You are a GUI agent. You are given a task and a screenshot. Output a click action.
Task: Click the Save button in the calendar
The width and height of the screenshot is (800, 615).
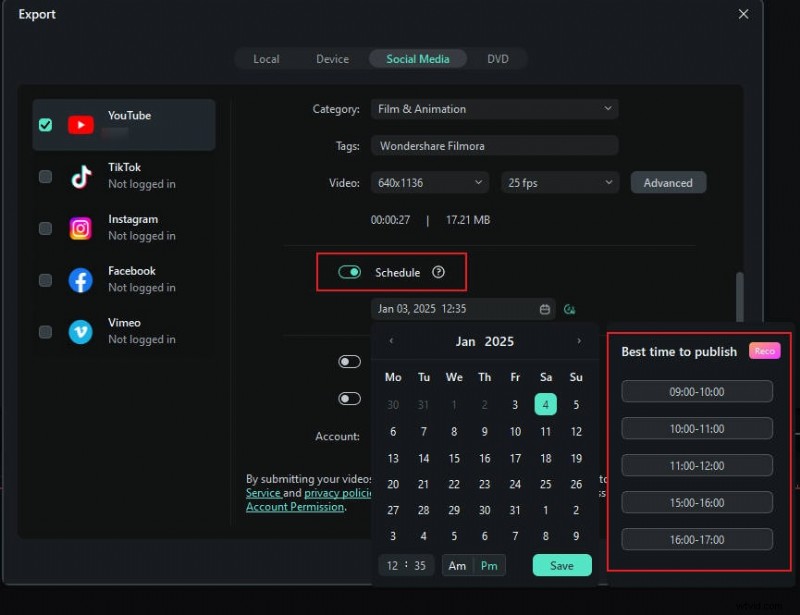click(561, 565)
